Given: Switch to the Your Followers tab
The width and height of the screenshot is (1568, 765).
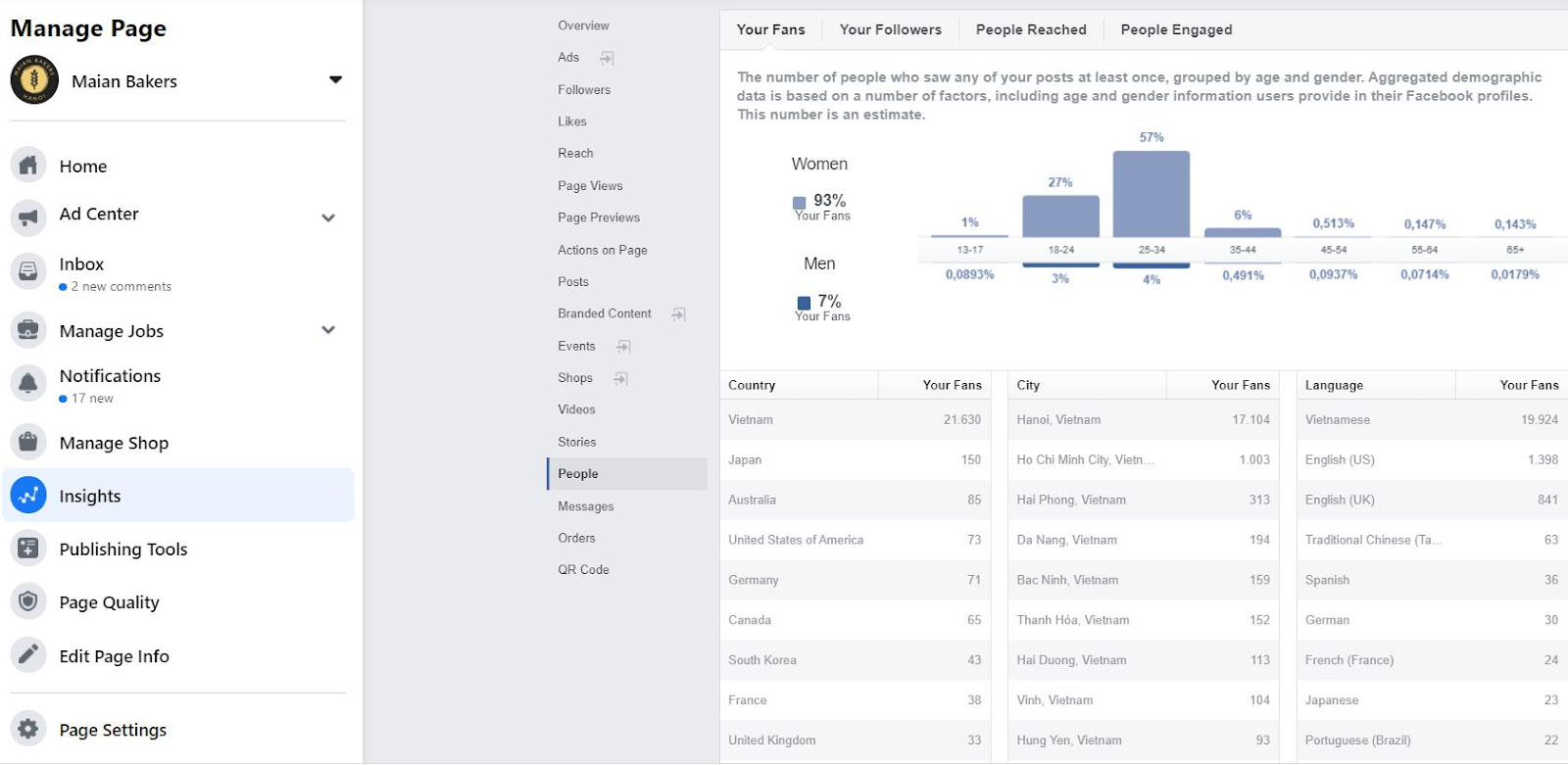Looking at the screenshot, I should (891, 29).
